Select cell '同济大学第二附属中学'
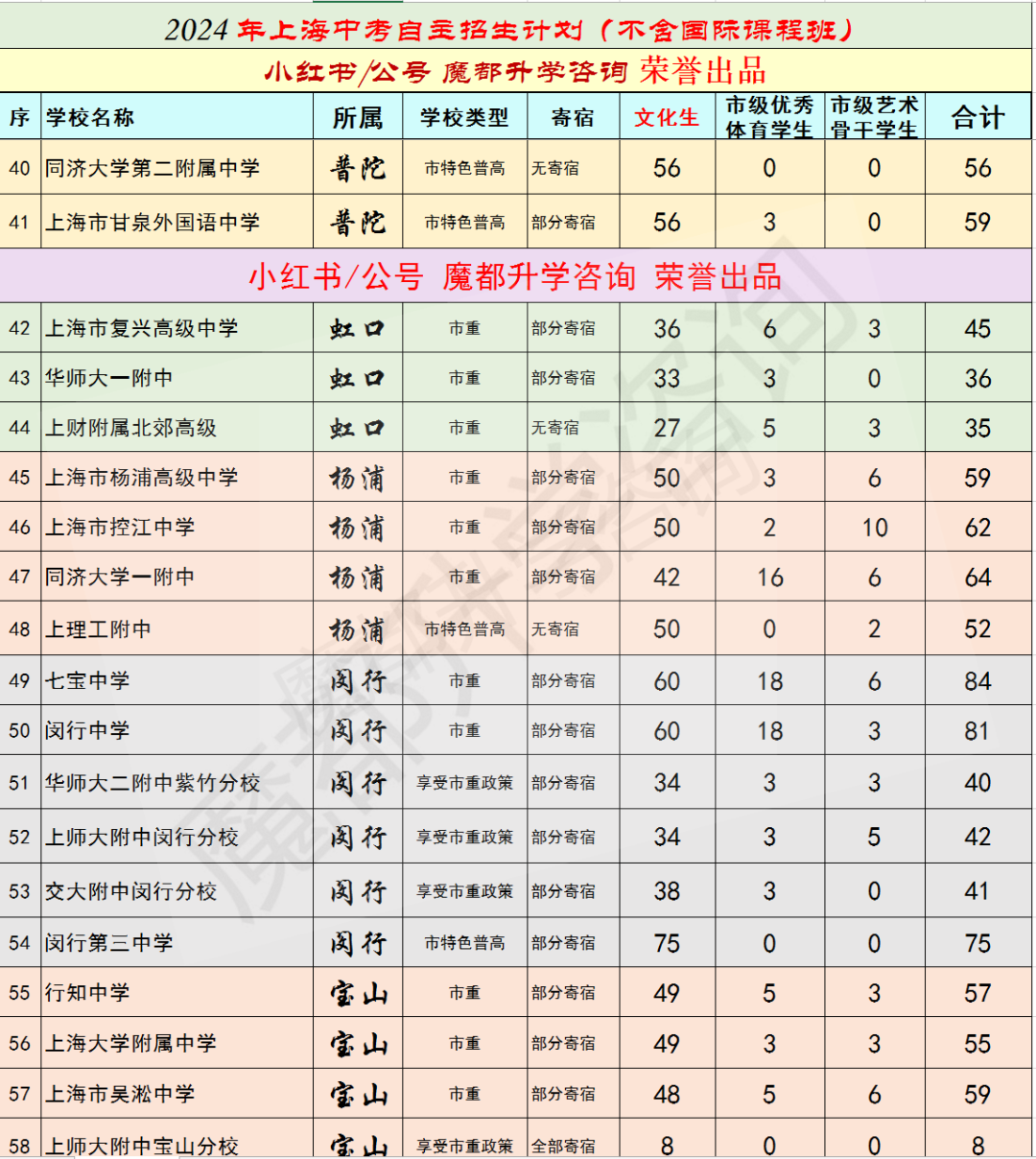 click(x=177, y=168)
